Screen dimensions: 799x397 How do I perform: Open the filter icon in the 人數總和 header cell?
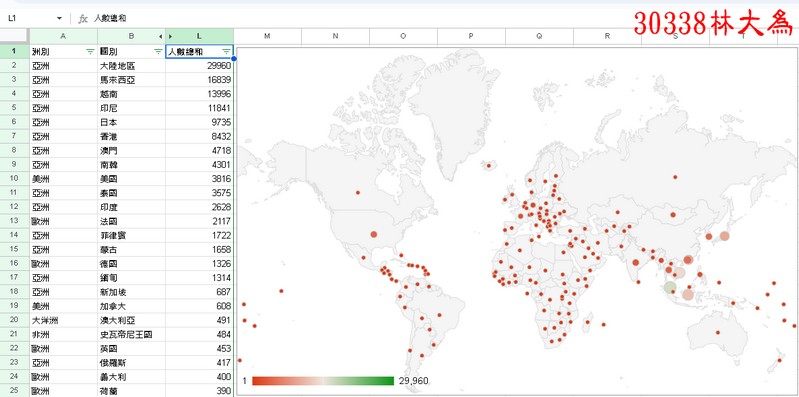click(x=226, y=51)
